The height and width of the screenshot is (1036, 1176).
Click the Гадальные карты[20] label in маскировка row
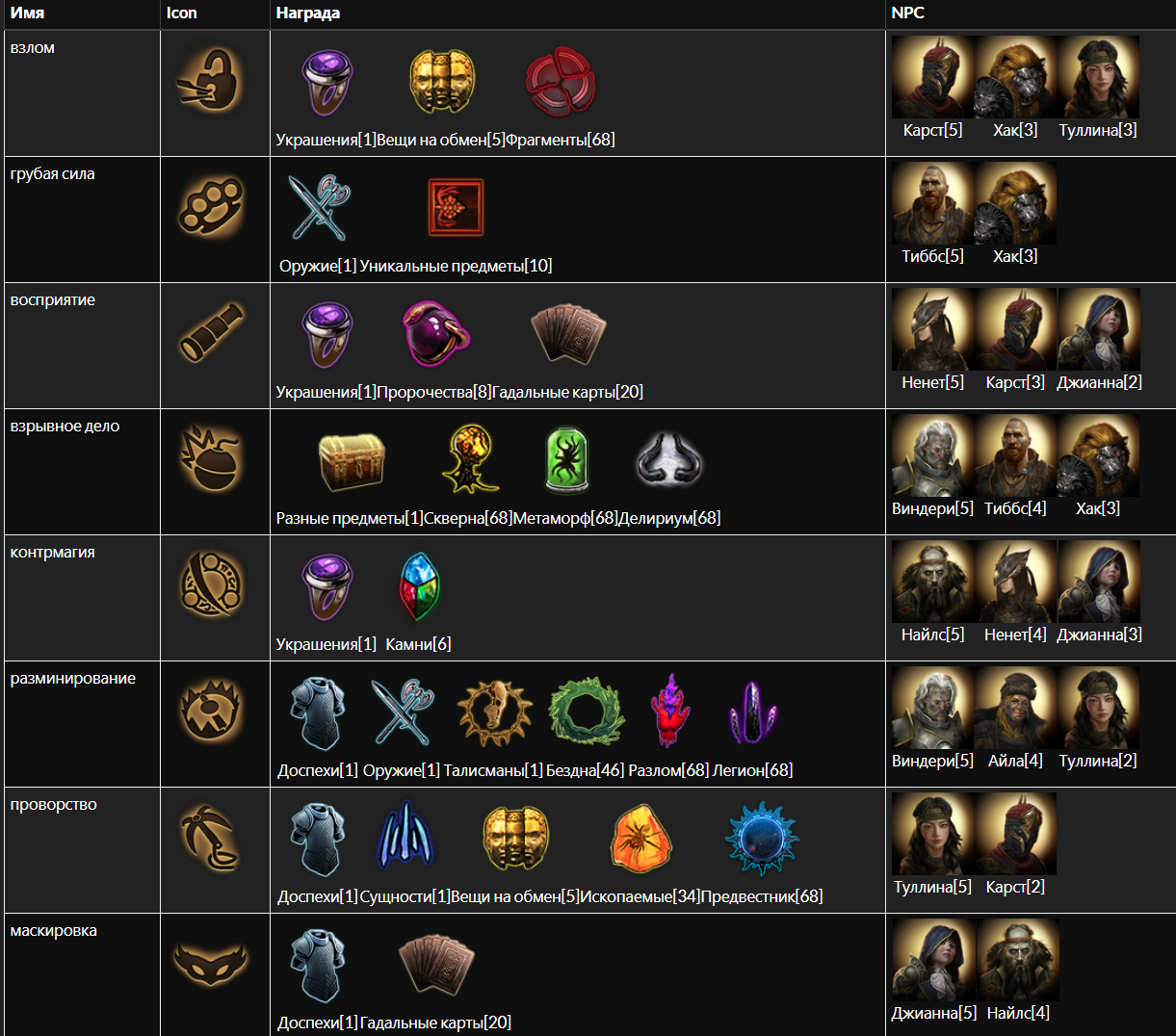[435, 1023]
